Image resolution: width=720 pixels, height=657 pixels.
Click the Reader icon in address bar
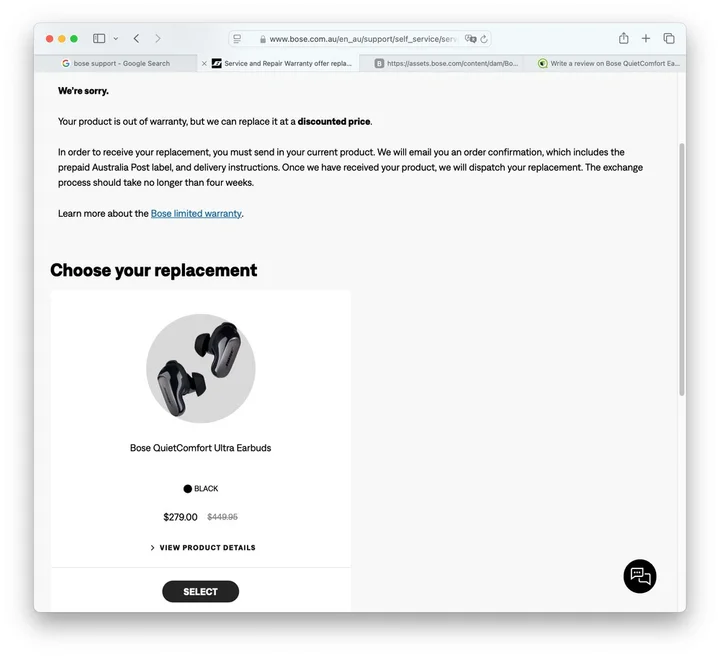click(238, 39)
